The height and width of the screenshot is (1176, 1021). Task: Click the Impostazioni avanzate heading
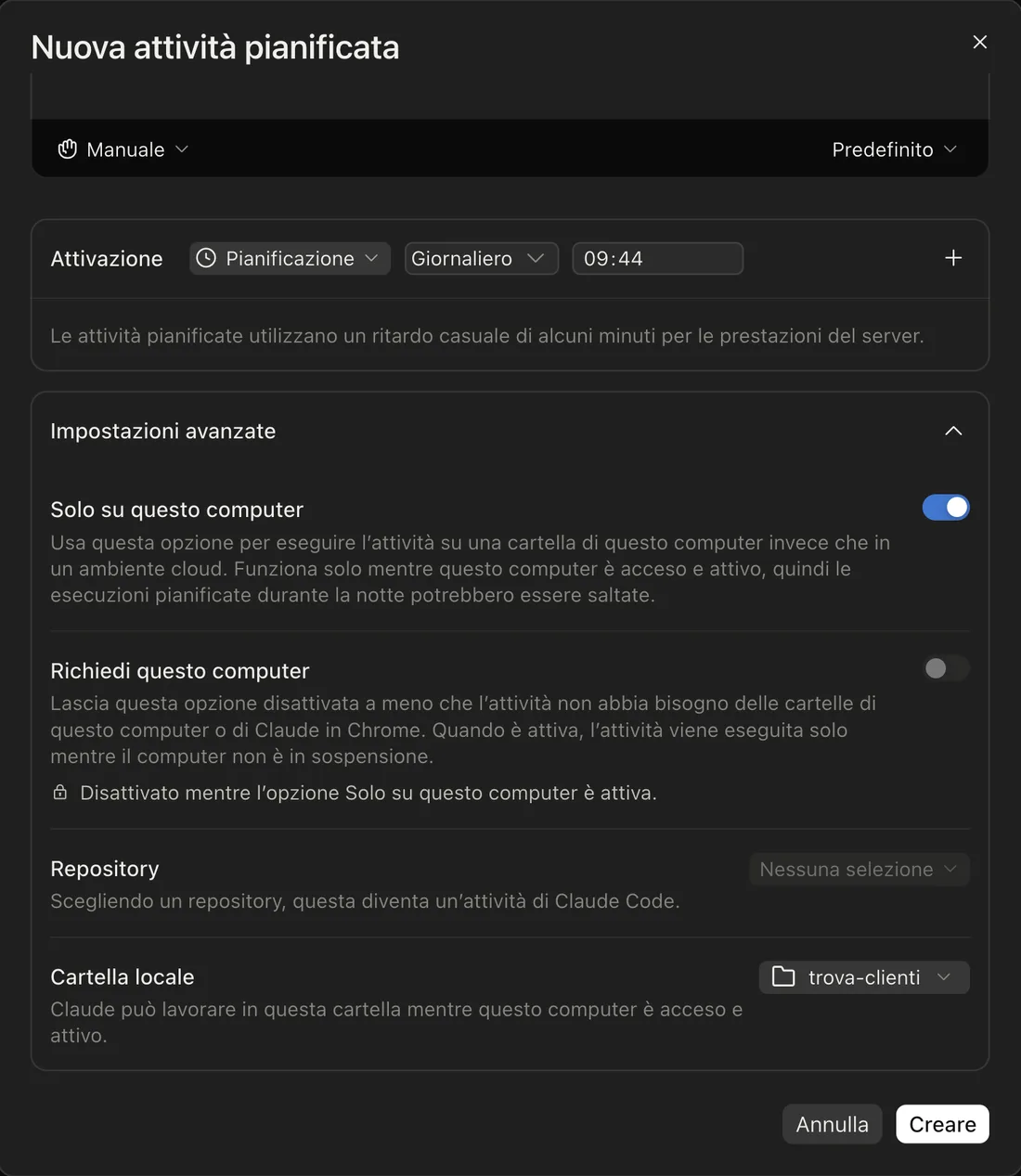[162, 431]
